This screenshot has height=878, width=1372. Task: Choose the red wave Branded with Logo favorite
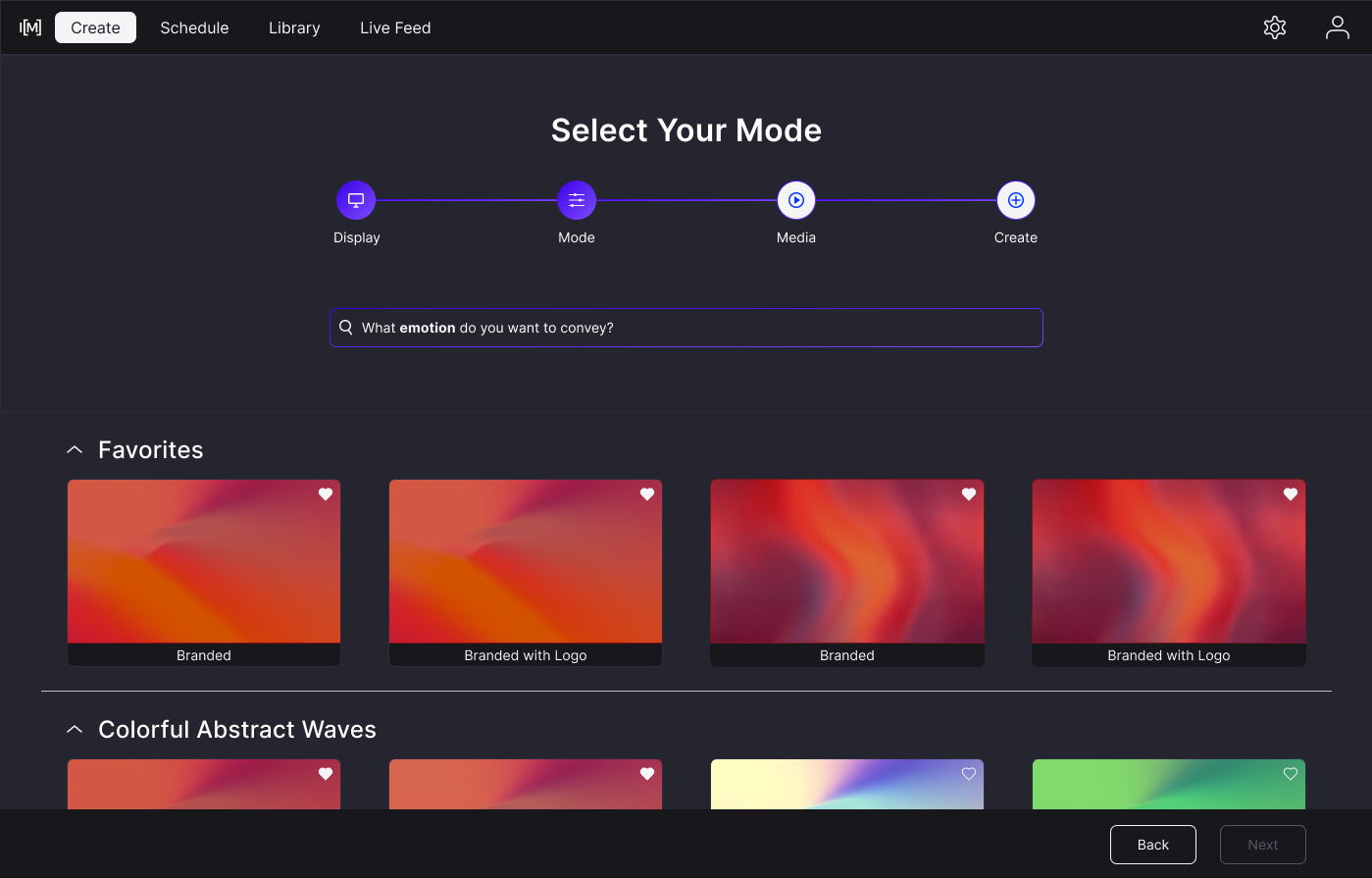[x=1169, y=573]
